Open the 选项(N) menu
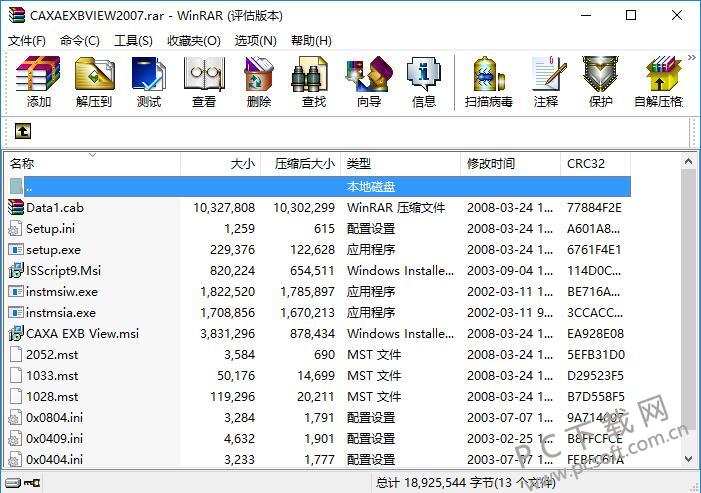Screen dimensions: 701x493 point(256,41)
